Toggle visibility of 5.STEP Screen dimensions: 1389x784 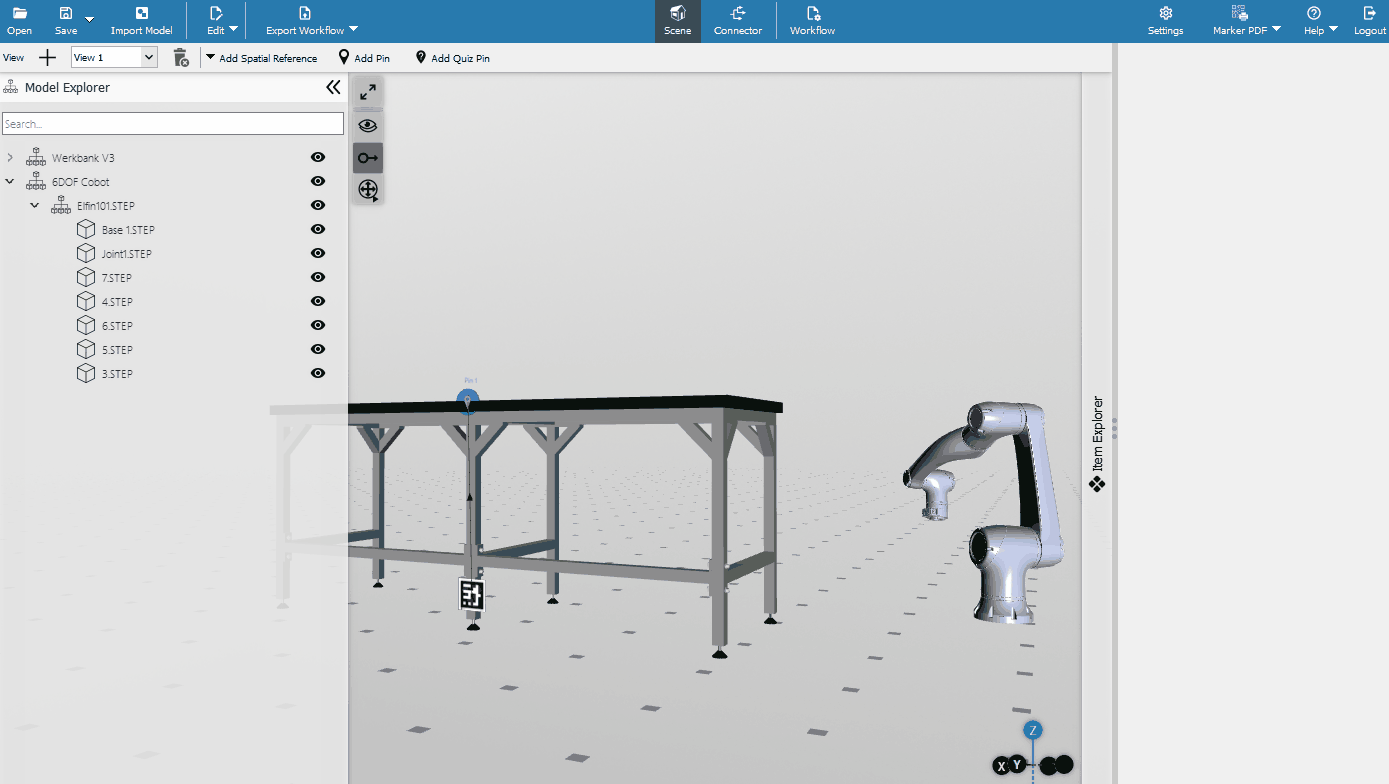click(x=318, y=349)
